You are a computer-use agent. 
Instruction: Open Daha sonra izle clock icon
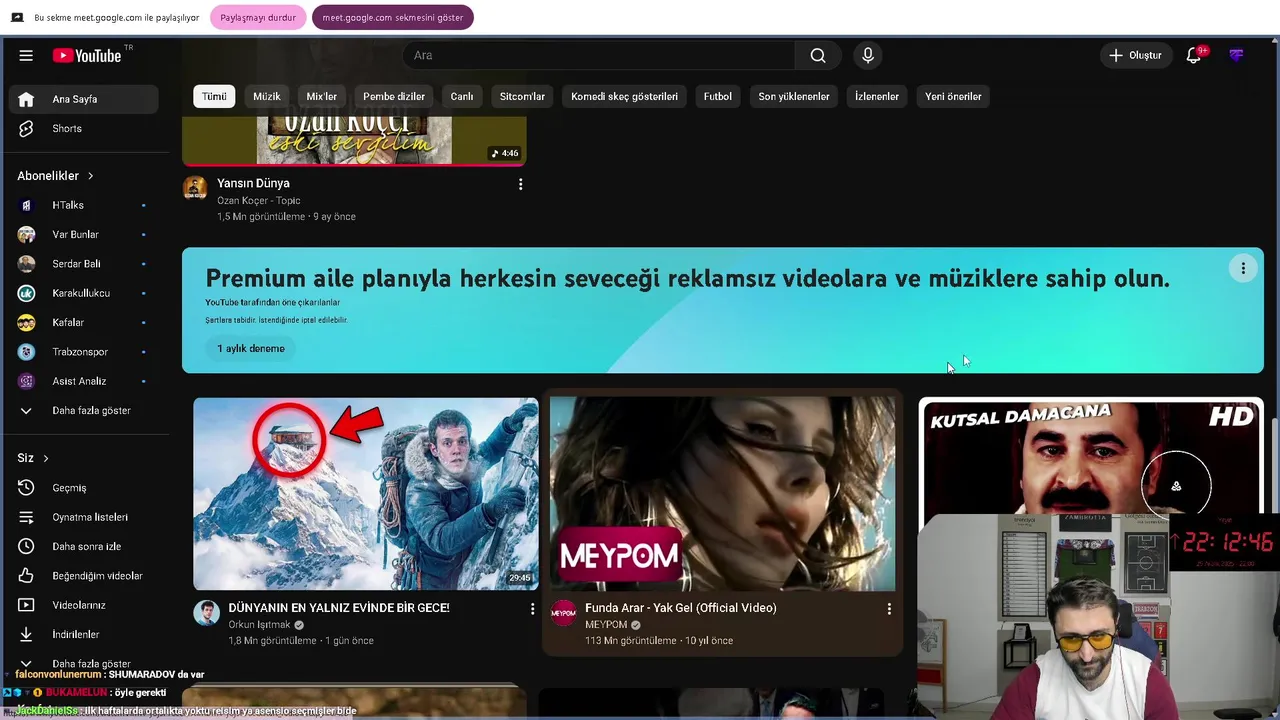pyautogui.click(x=27, y=546)
